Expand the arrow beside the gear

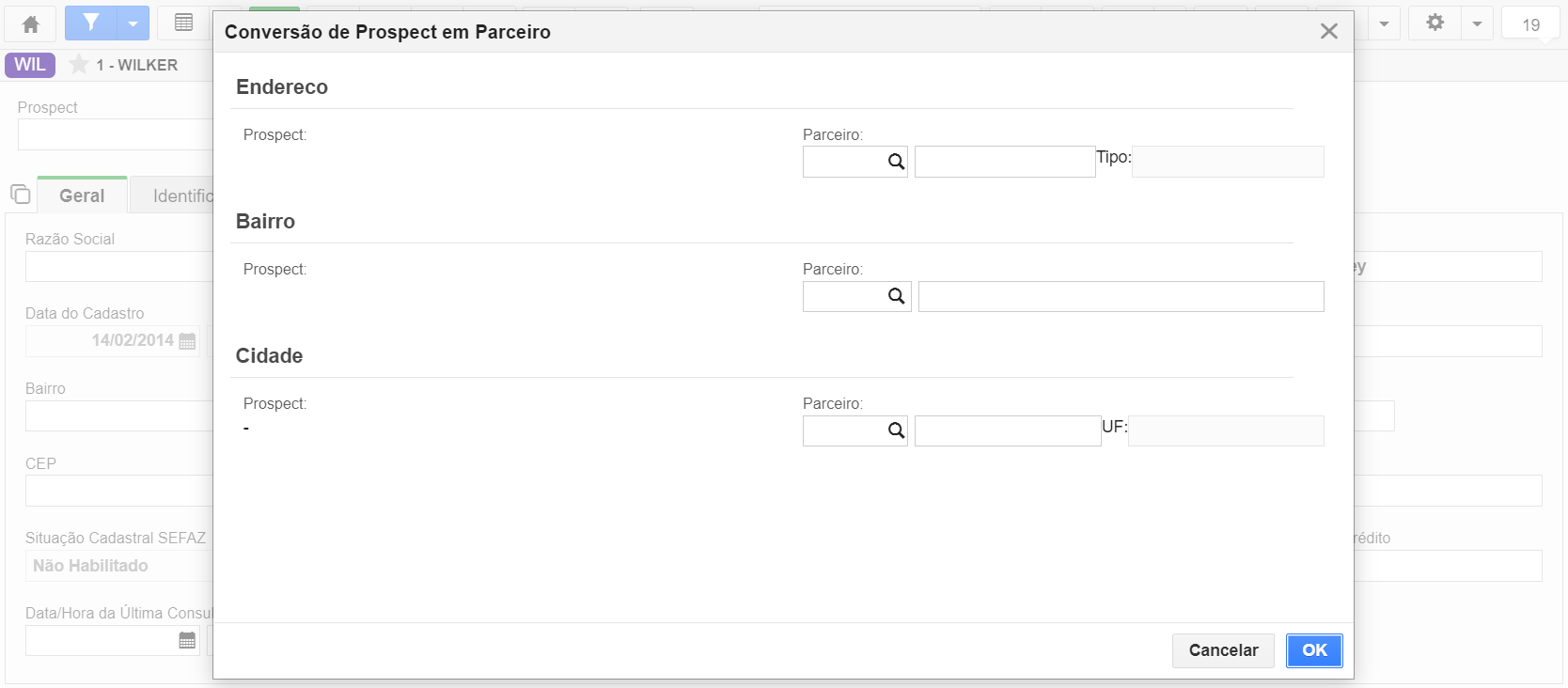tap(1477, 23)
